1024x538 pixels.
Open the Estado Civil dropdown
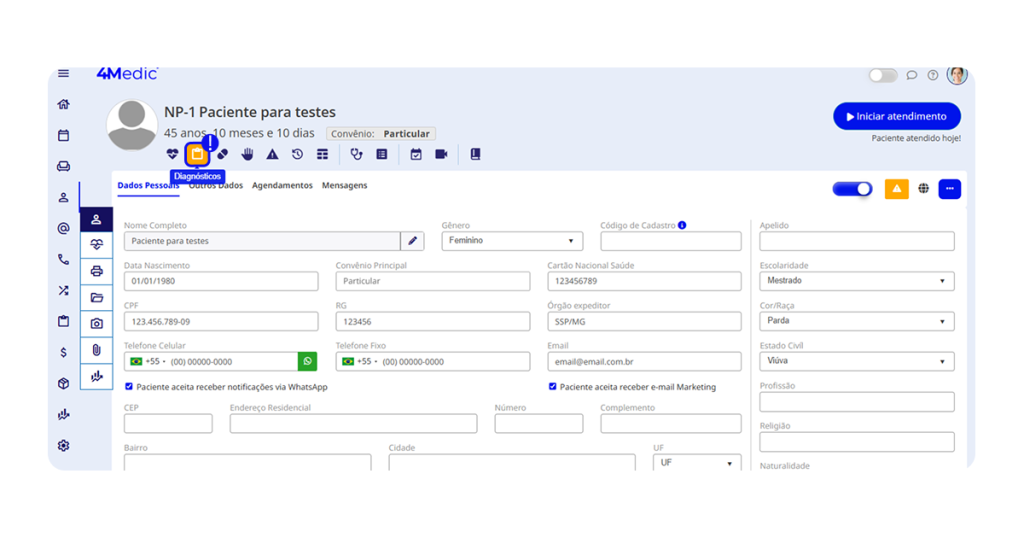point(856,361)
